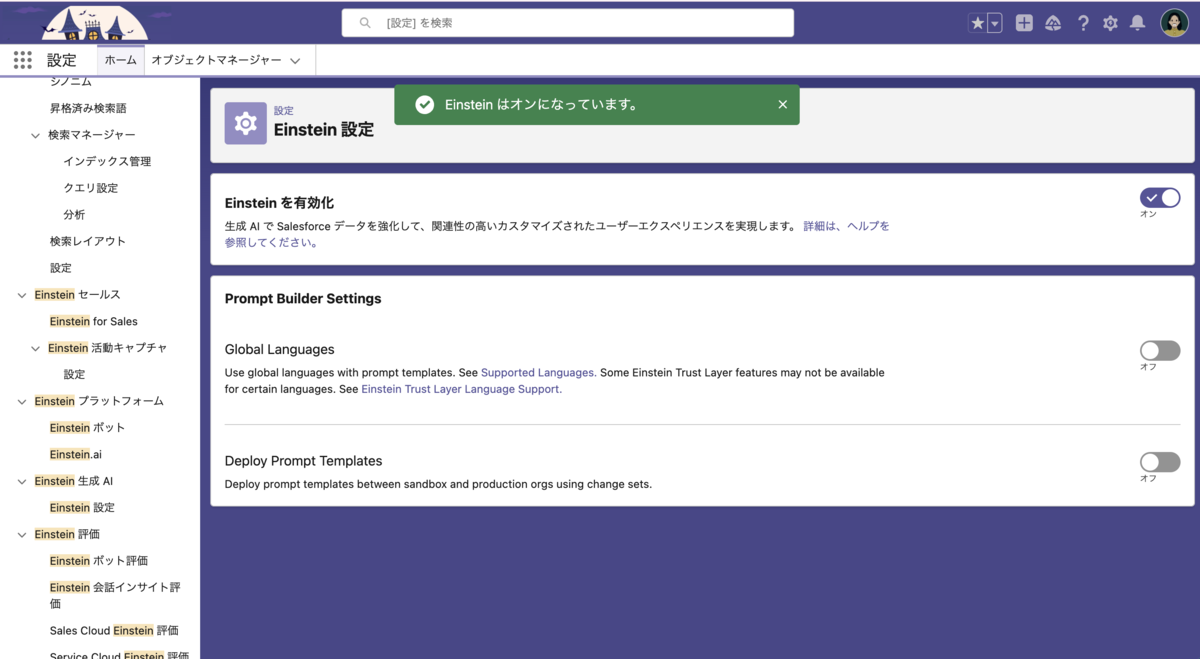Screen dimensions: 1200x659
Task: Open インデックス管理 in the sidebar
Action: [x=107, y=161]
